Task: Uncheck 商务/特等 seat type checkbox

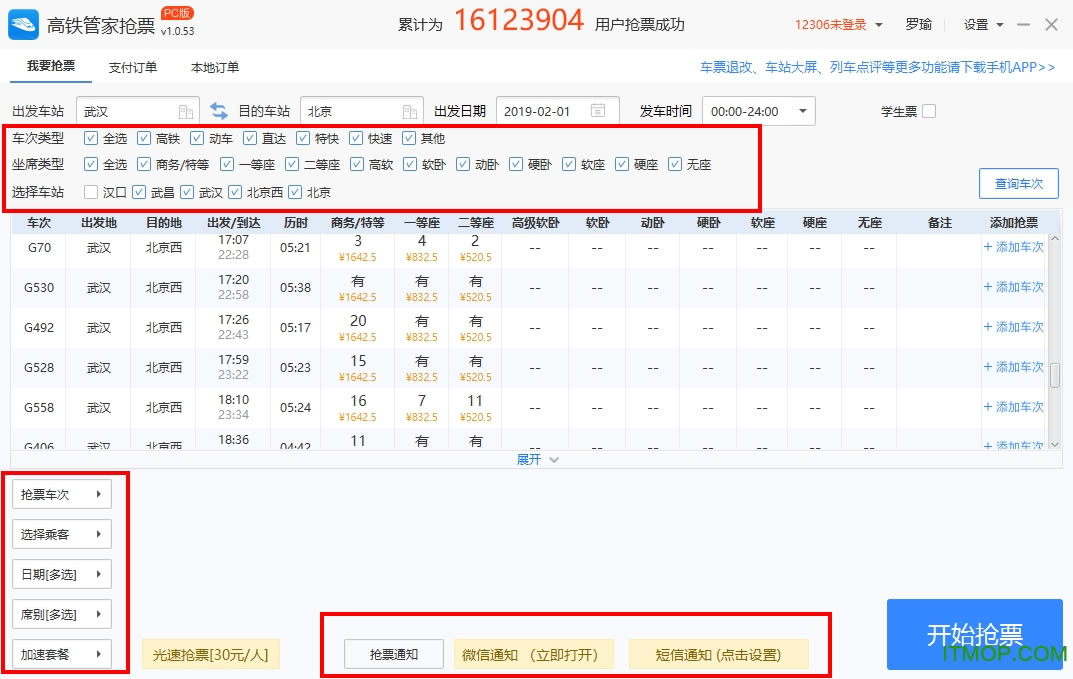Action: point(144,164)
